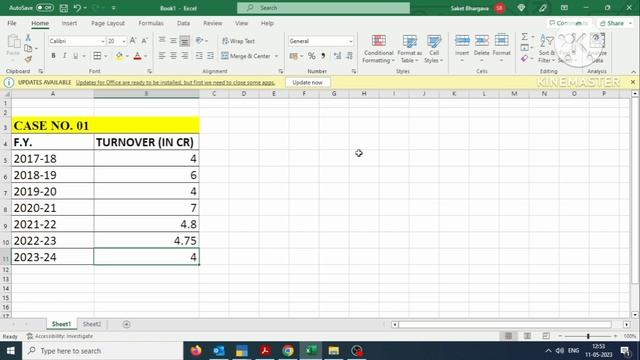Open the font size 20 dropdown
This screenshot has width=640, height=360.
(x=124, y=41)
